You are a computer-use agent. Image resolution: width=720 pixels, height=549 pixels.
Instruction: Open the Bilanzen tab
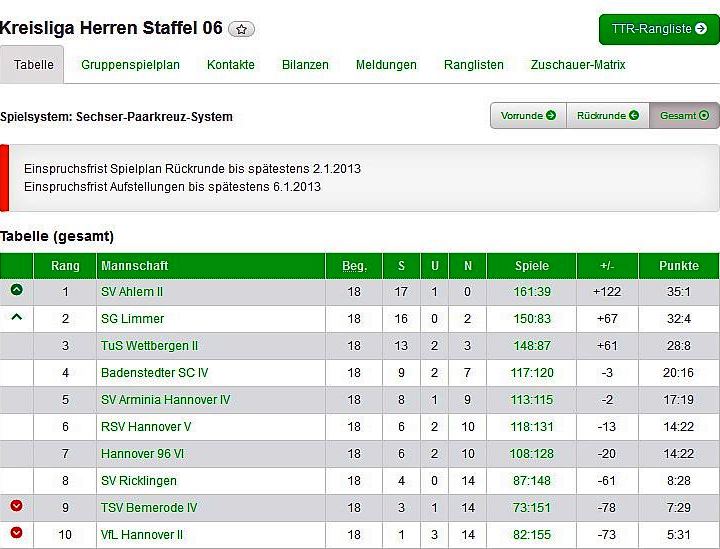(305, 65)
